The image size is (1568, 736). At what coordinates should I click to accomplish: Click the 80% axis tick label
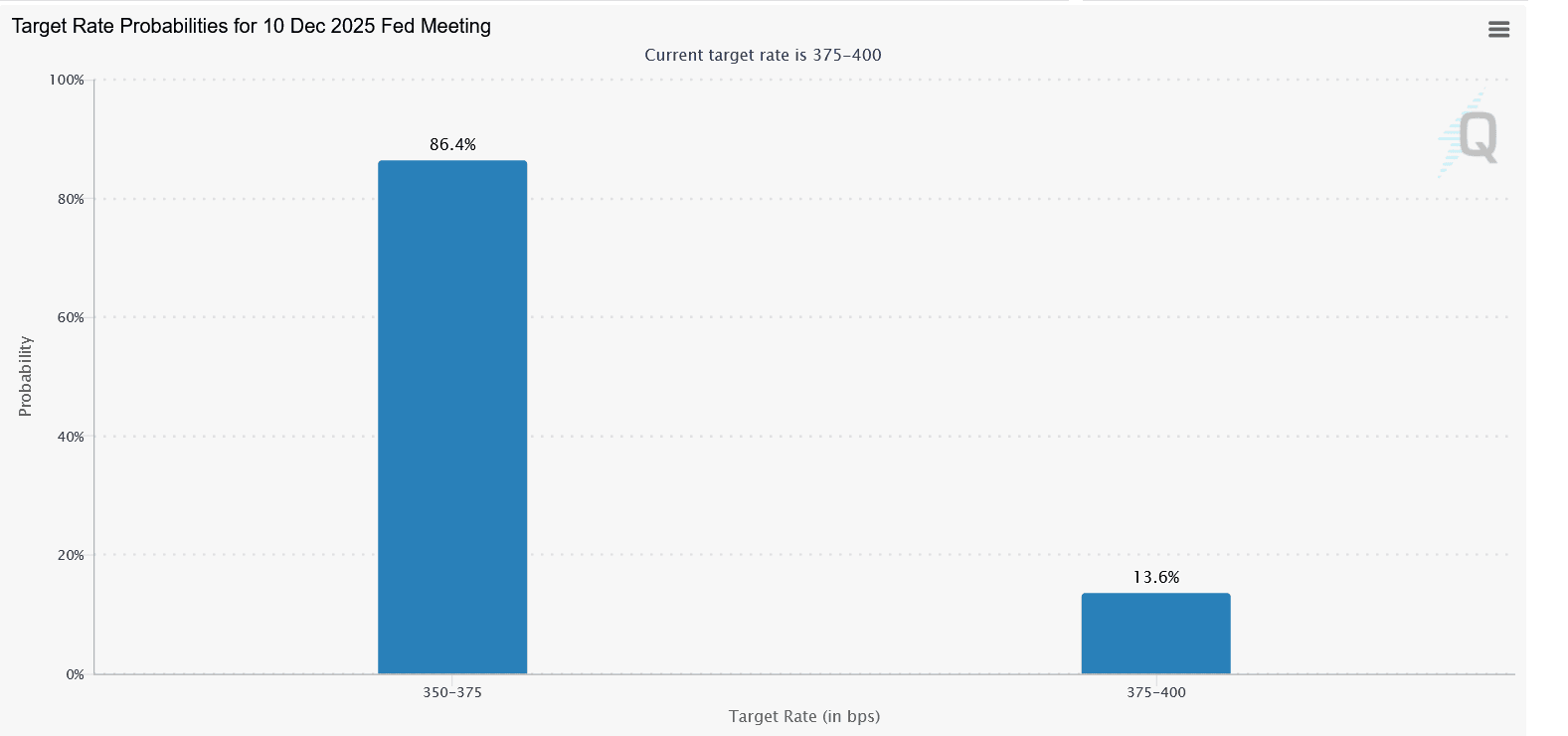click(72, 199)
